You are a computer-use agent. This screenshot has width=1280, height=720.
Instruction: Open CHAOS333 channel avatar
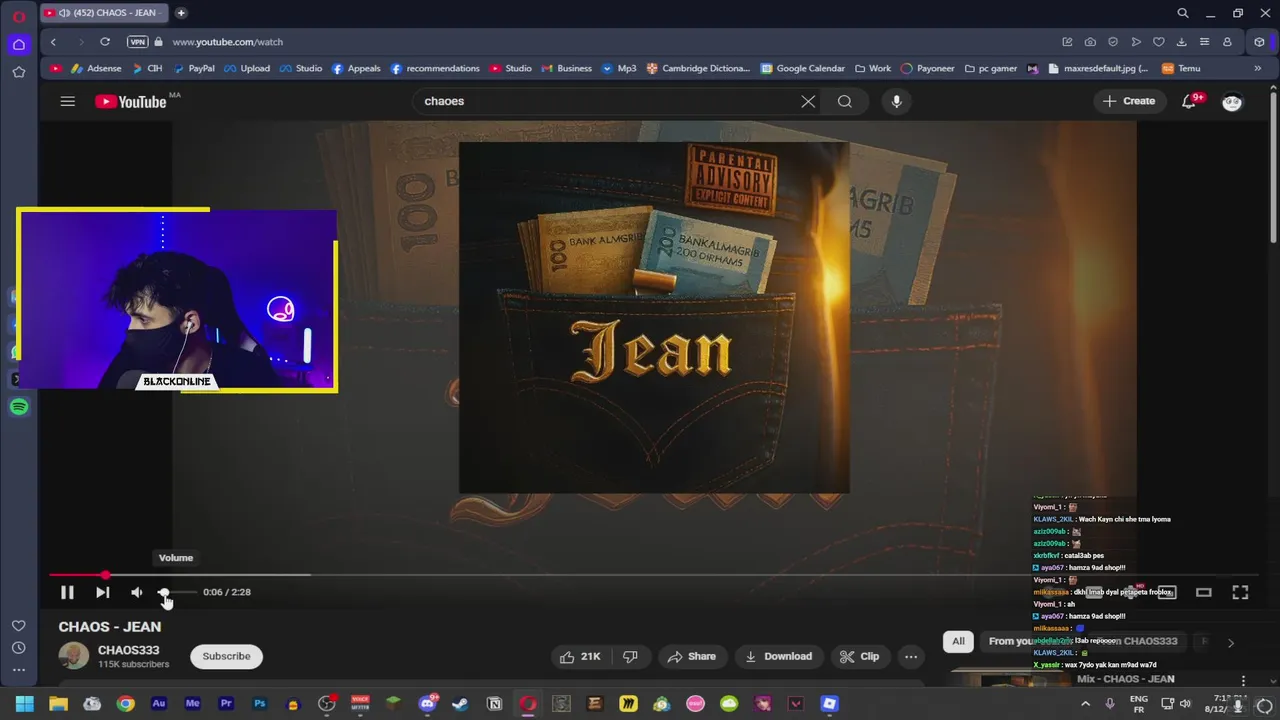click(x=73, y=656)
